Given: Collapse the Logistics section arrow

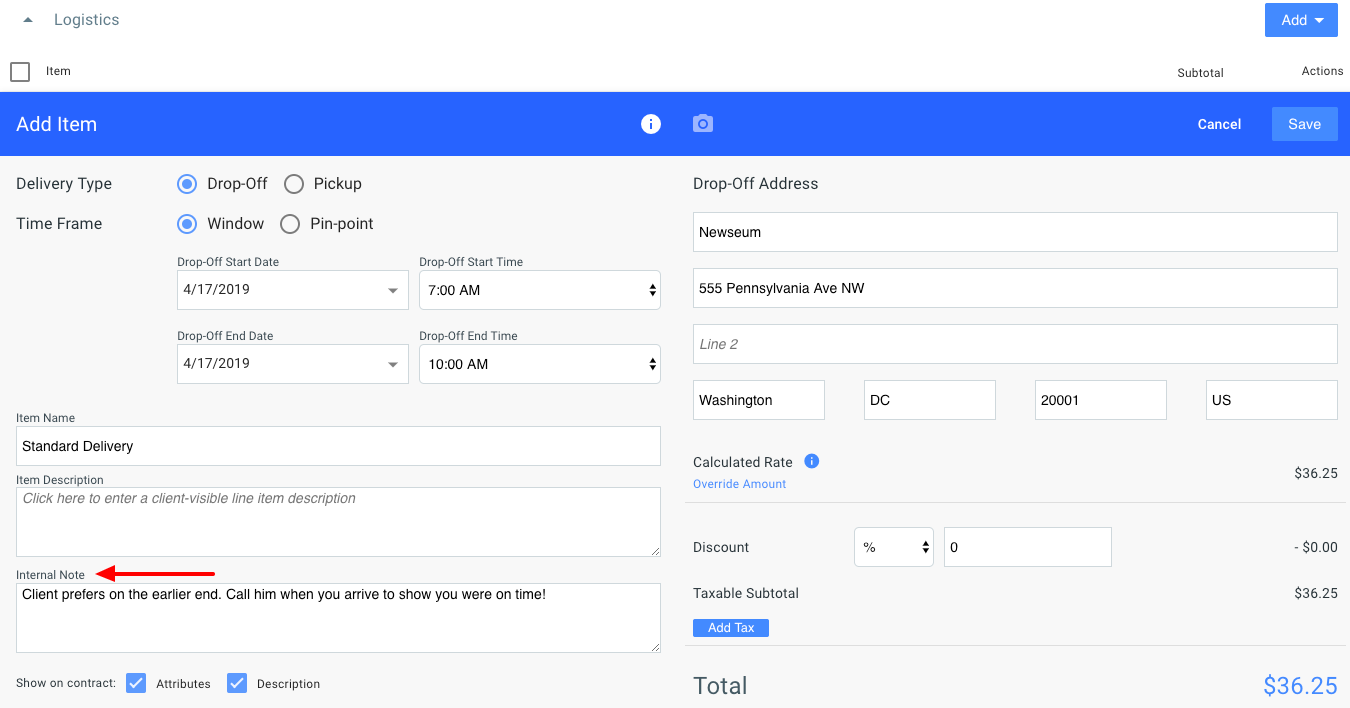Looking at the screenshot, I should (x=28, y=20).
